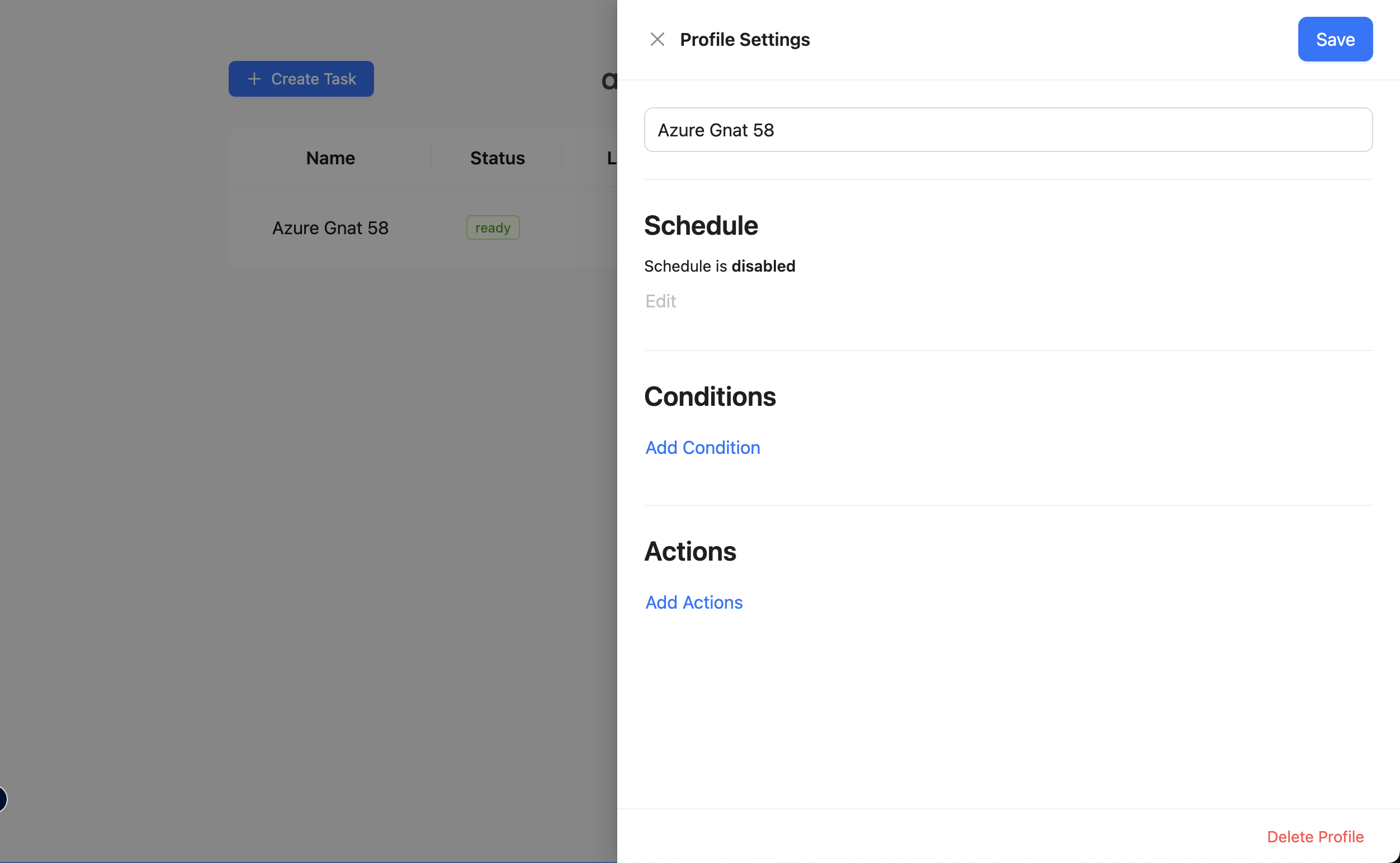Click the plus icon on Create Task
This screenshot has width=1400, height=863.
coord(254,79)
